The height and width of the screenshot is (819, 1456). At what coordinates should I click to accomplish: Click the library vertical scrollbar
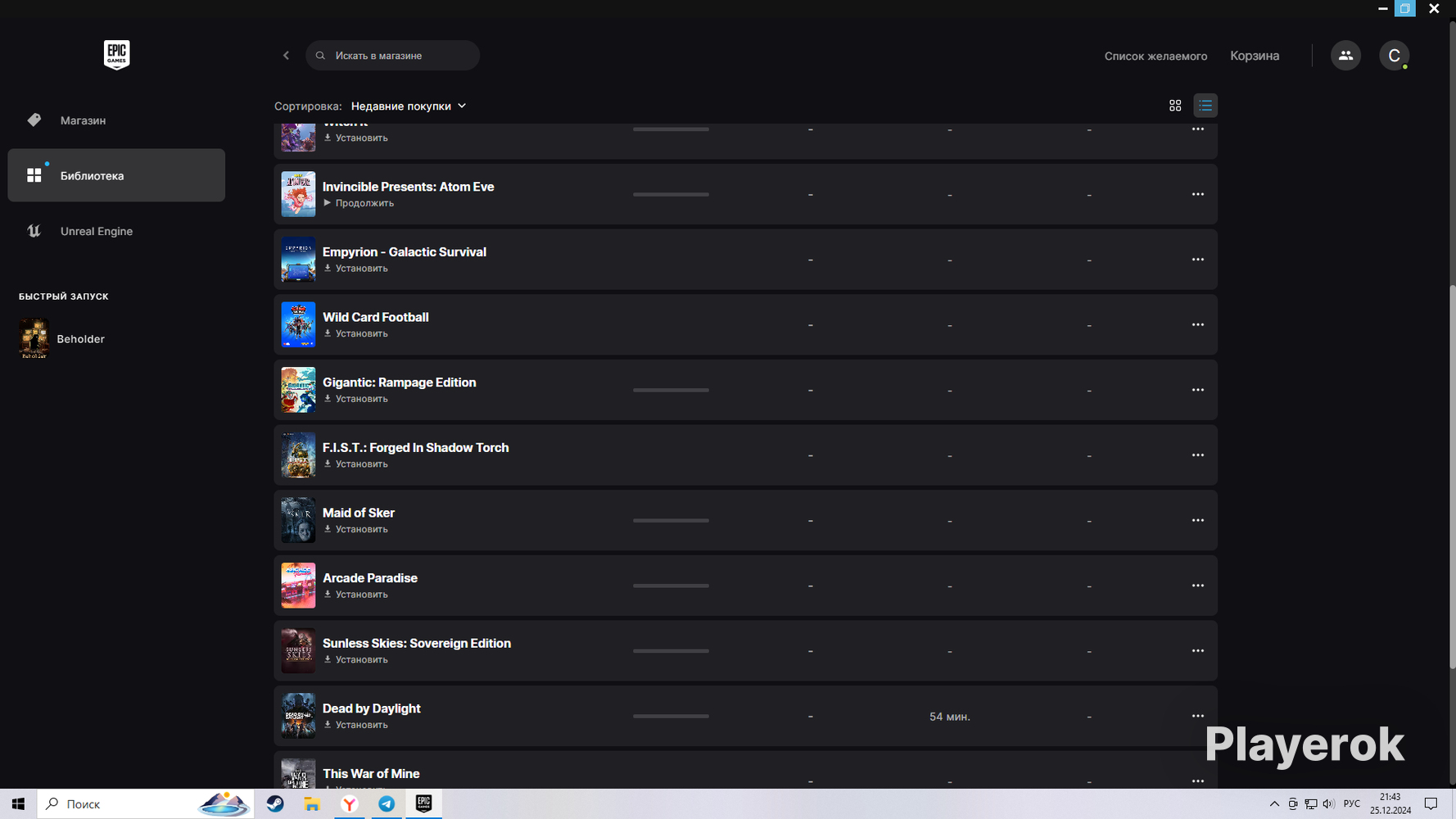(1452, 475)
